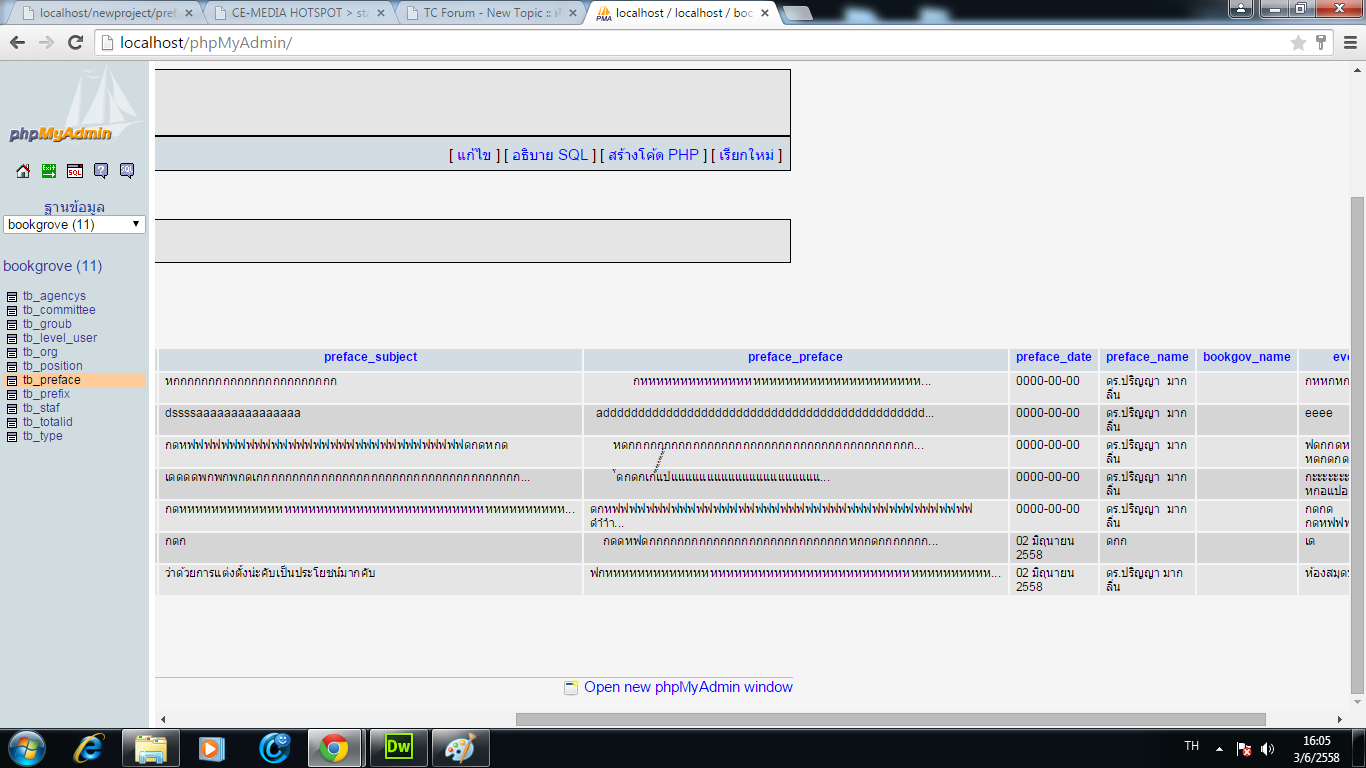Screen dimensions: 1366x768
Task: Click the table icon beside tb_totalid
Action: pos(12,423)
